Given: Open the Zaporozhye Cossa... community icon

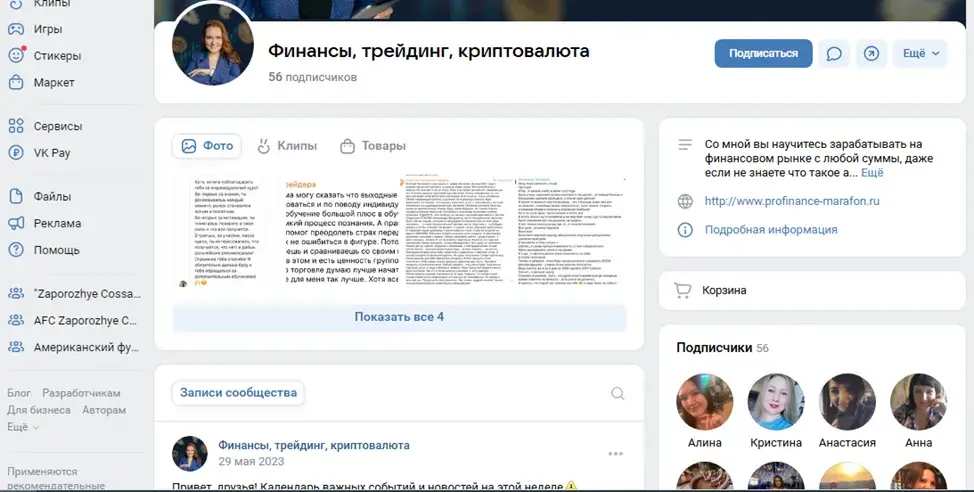Looking at the screenshot, I should click(x=16, y=294).
